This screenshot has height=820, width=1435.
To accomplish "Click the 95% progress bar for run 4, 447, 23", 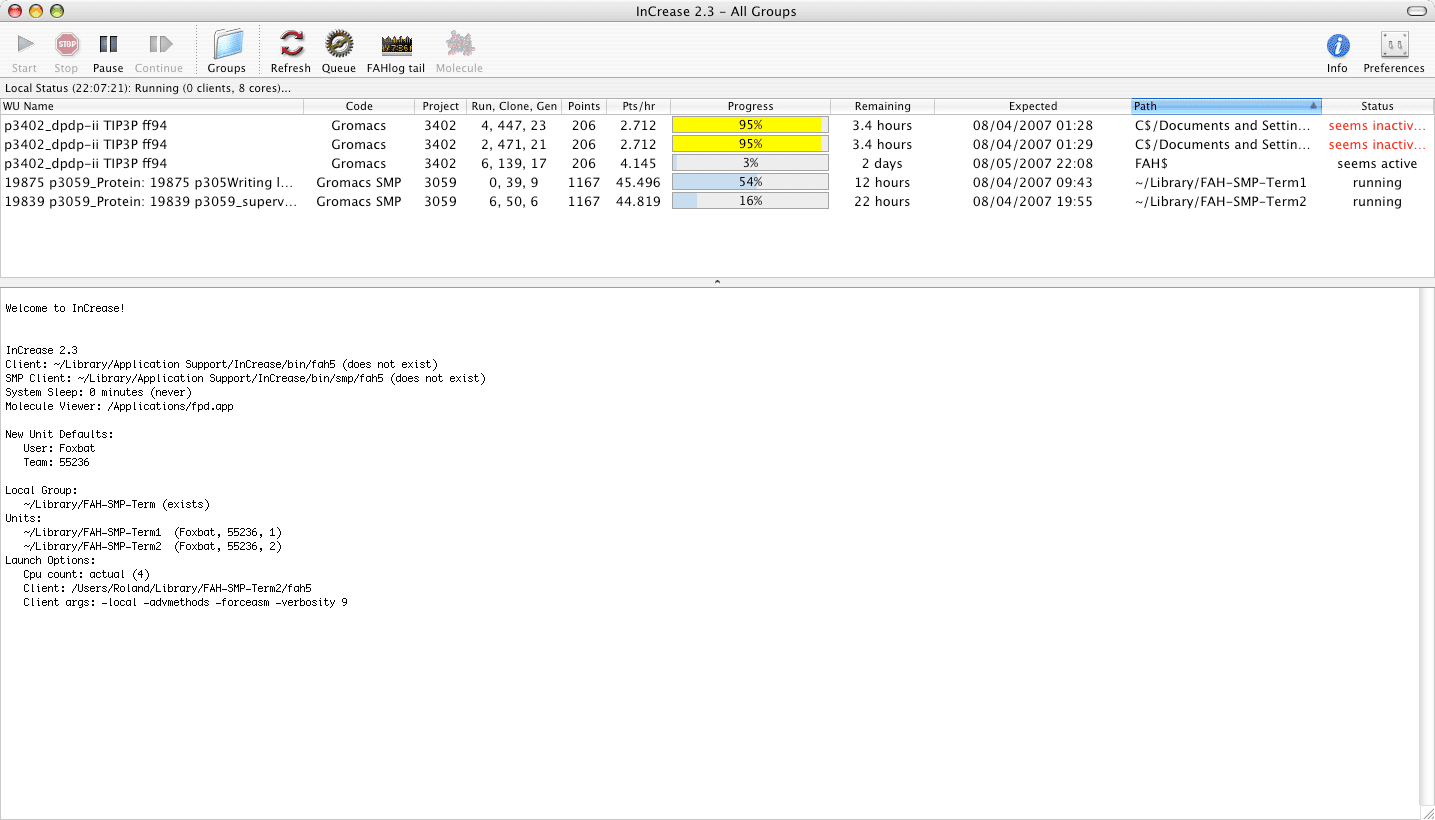I will 750,126.
